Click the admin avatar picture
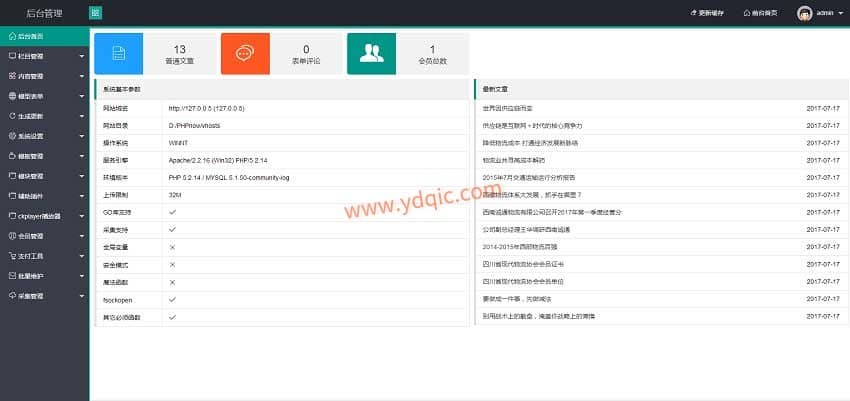This screenshot has height=401, width=850. pos(804,13)
